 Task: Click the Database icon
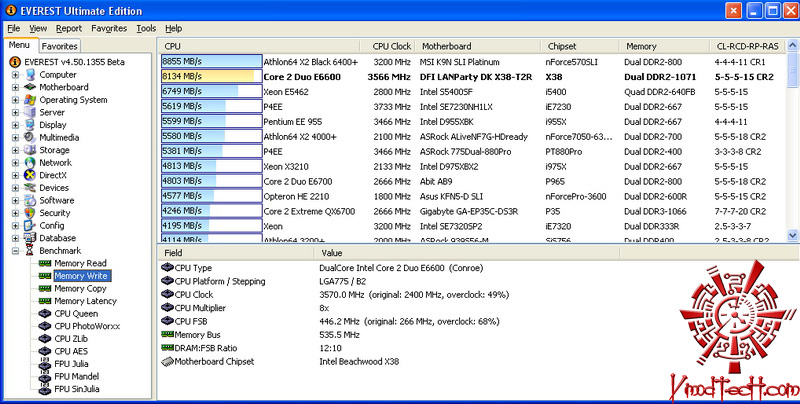tap(30, 238)
